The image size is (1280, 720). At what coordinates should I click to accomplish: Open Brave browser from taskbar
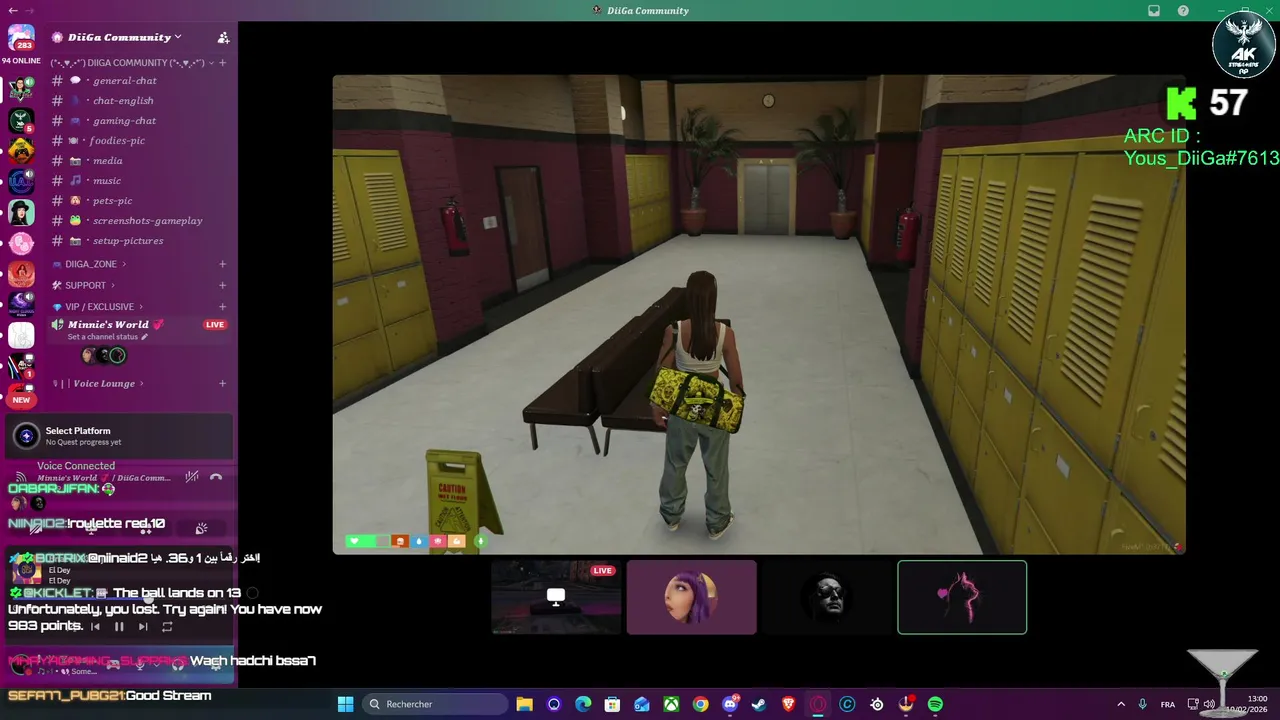tap(788, 704)
